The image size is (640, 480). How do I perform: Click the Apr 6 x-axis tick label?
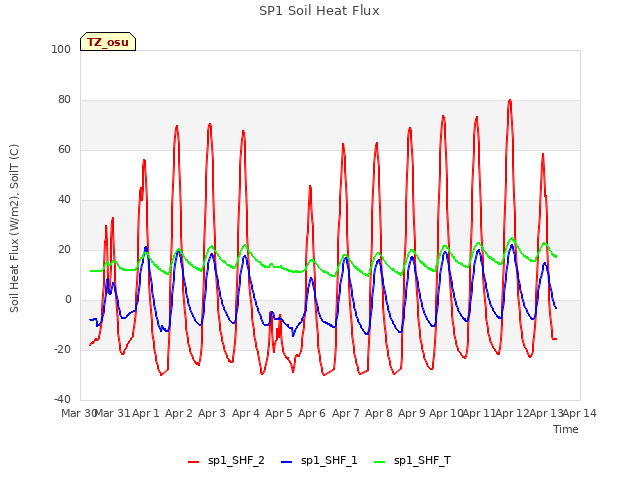pyautogui.click(x=312, y=413)
